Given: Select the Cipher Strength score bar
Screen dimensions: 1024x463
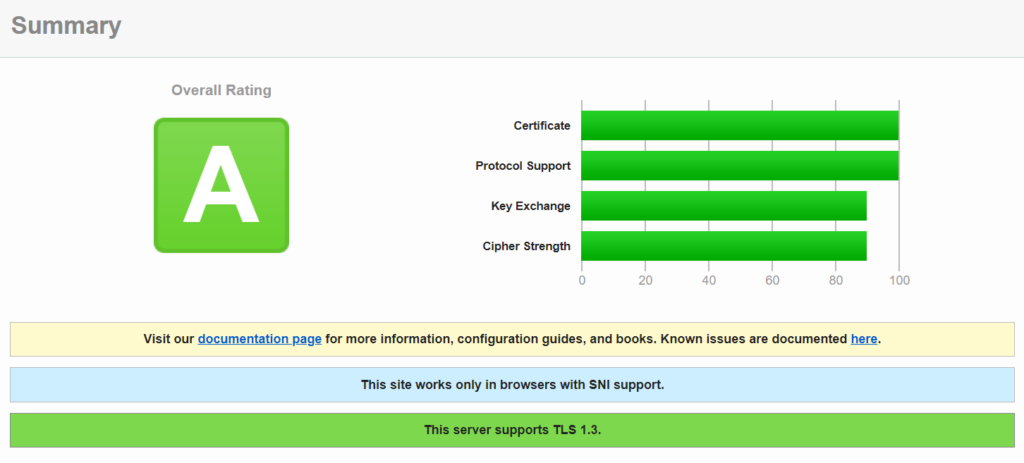Looking at the screenshot, I should pos(724,246).
